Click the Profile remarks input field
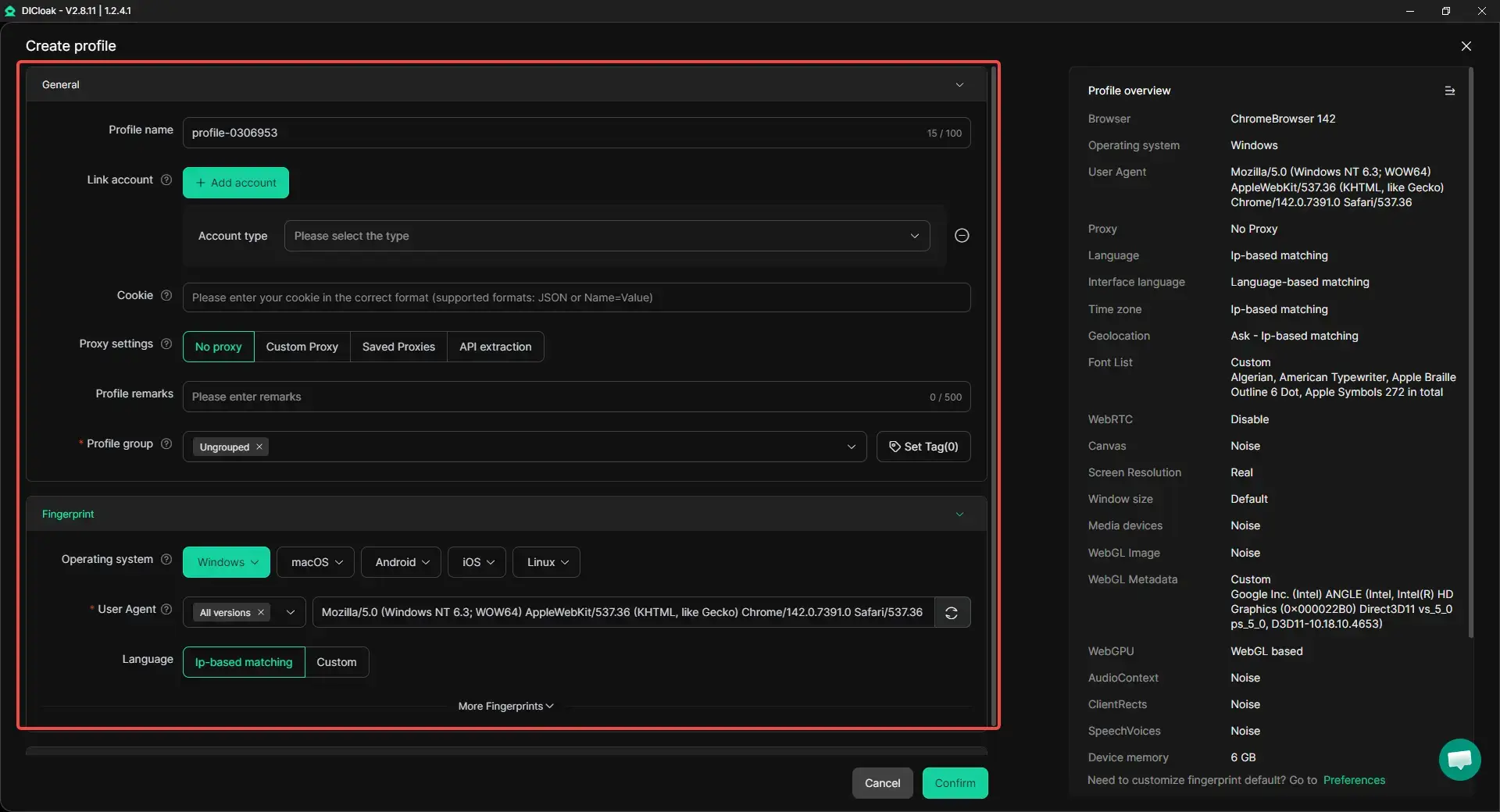The width and height of the screenshot is (1500, 812). pos(555,397)
